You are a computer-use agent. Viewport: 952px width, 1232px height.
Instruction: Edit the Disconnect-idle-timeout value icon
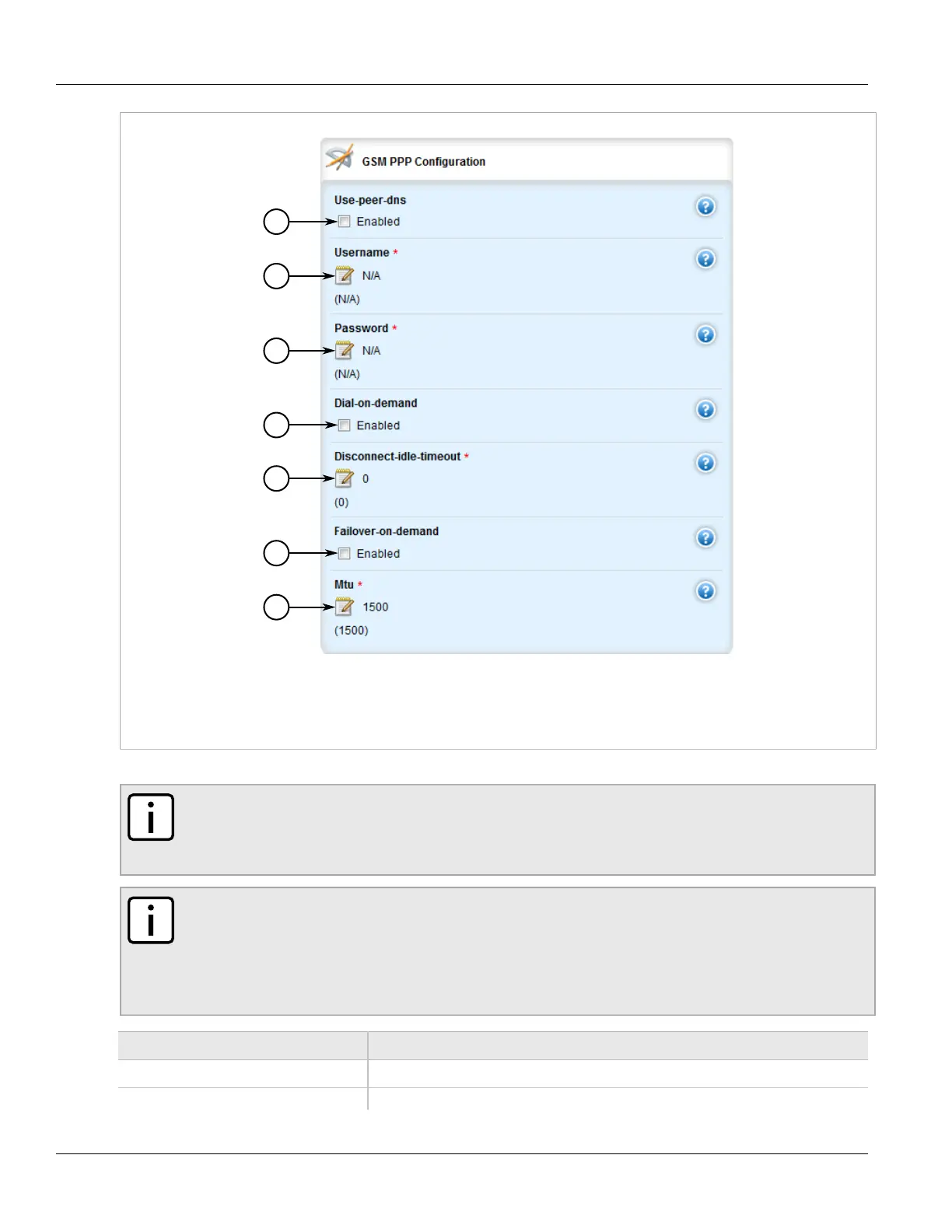[344, 478]
